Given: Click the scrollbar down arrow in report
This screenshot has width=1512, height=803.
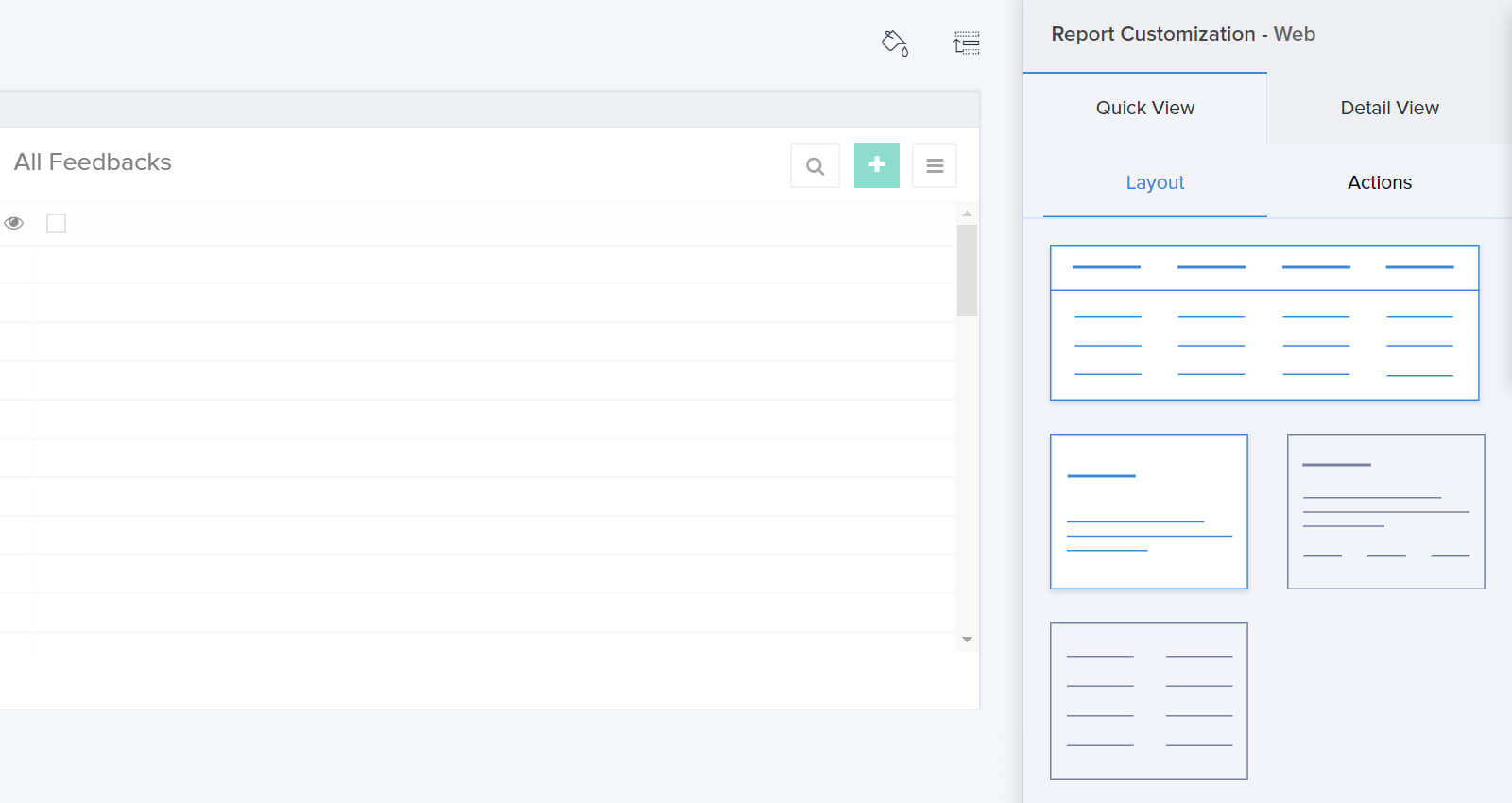Looking at the screenshot, I should [x=967, y=640].
